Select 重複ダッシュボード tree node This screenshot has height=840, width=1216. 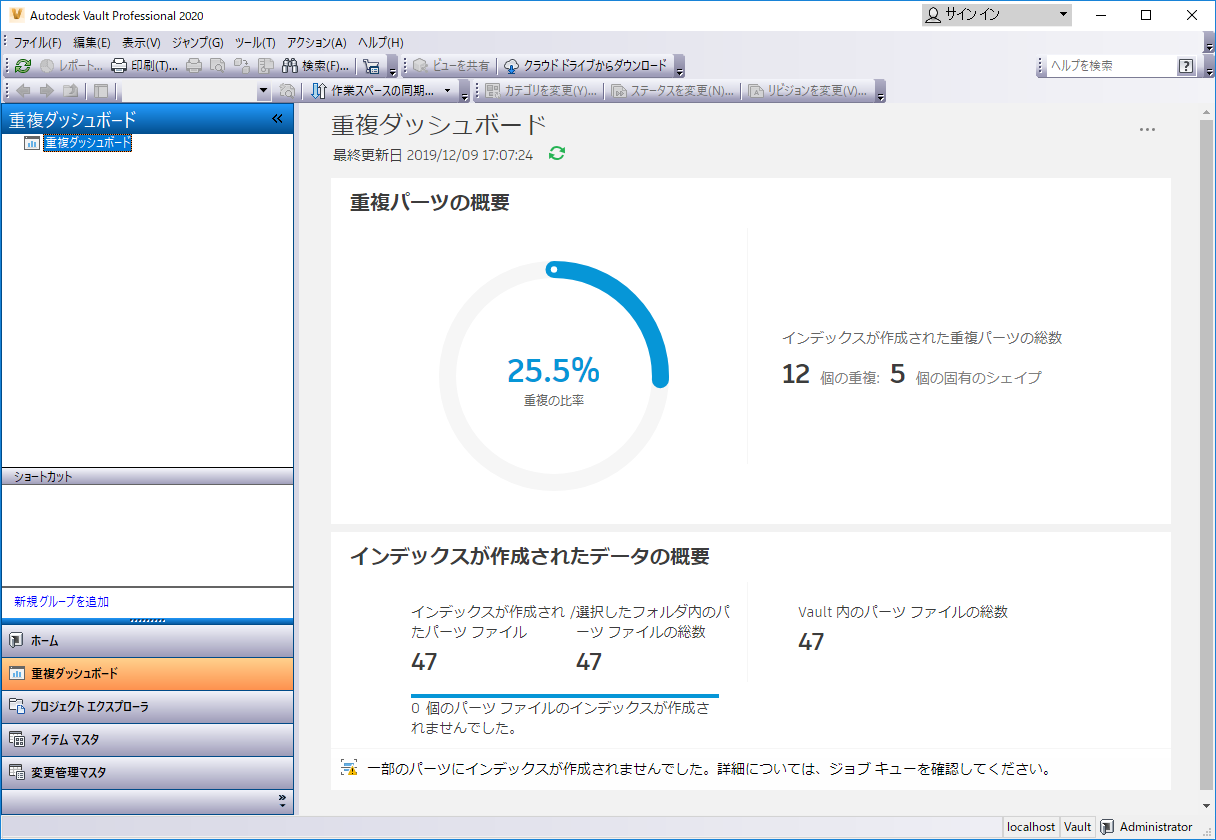[87, 143]
